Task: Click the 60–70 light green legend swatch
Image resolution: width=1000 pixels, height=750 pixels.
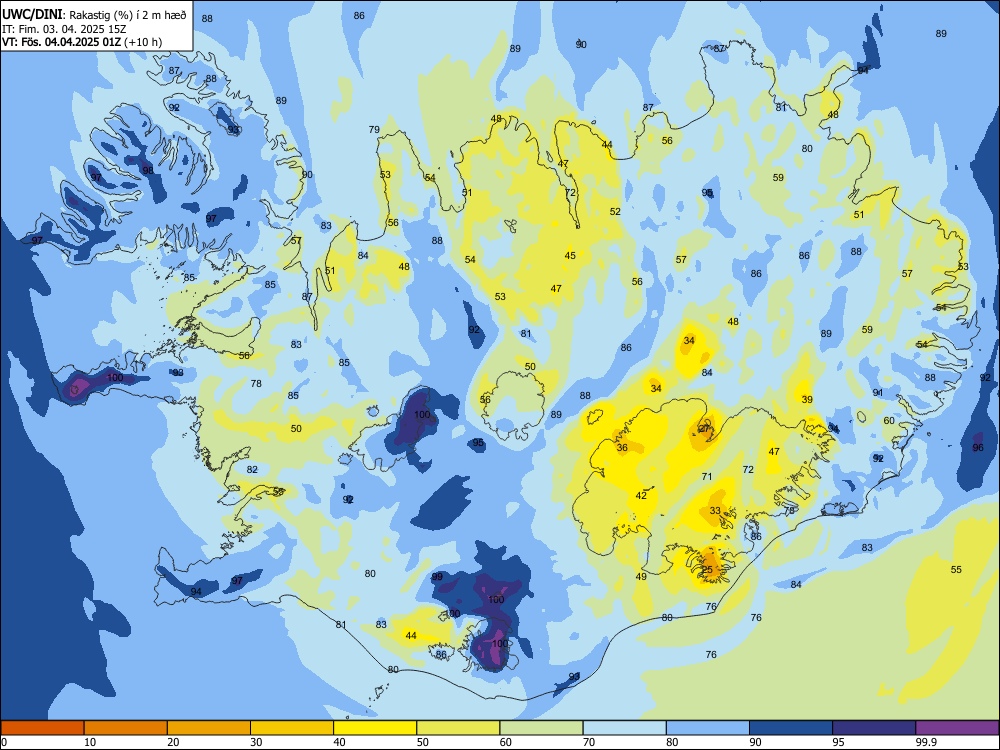Action: (x=541, y=728)
